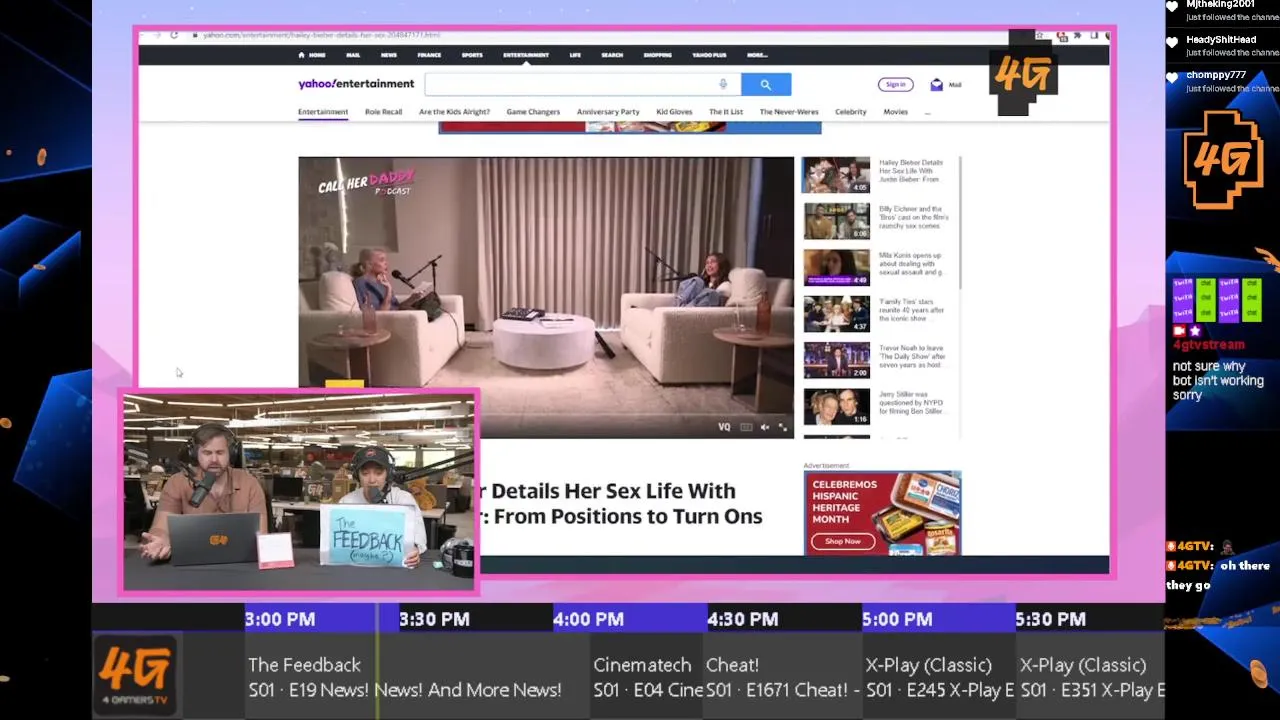Open the Celebrity tab
The height and width of the screenshot is (720, 1280).
click(x=851, y=112)
